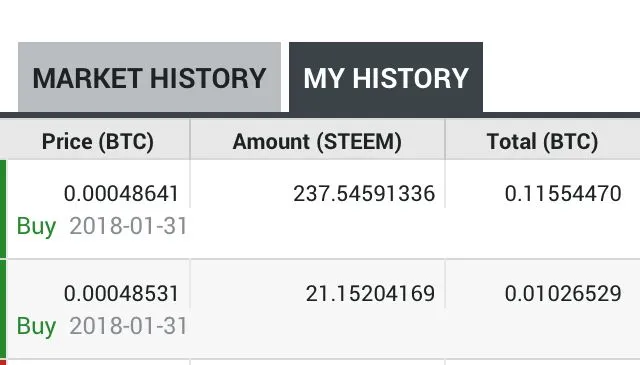Viewport: 640px width, 365px height.
Task: Click red sell indicator bar at bottom
Action: pos(3,363)
